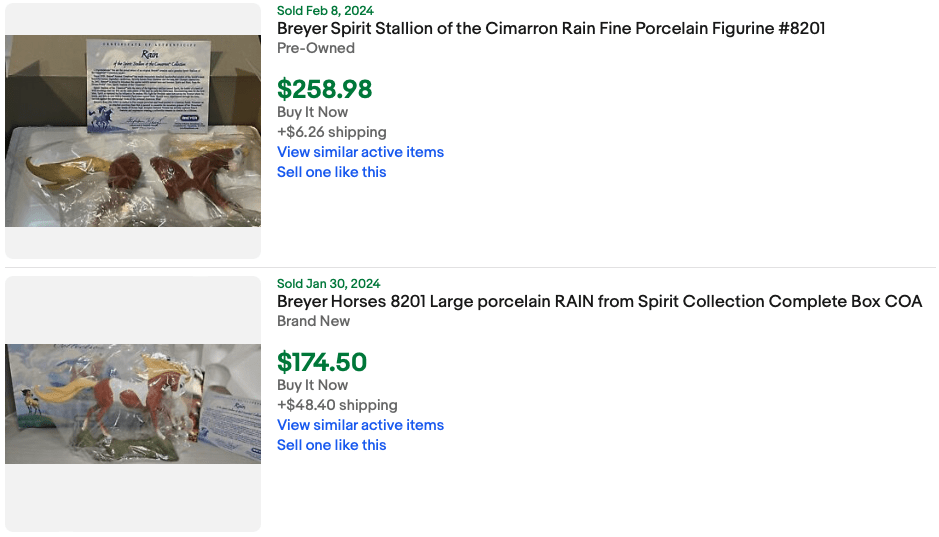Click Sell one like this under $174.50 listing

[331, 445]
